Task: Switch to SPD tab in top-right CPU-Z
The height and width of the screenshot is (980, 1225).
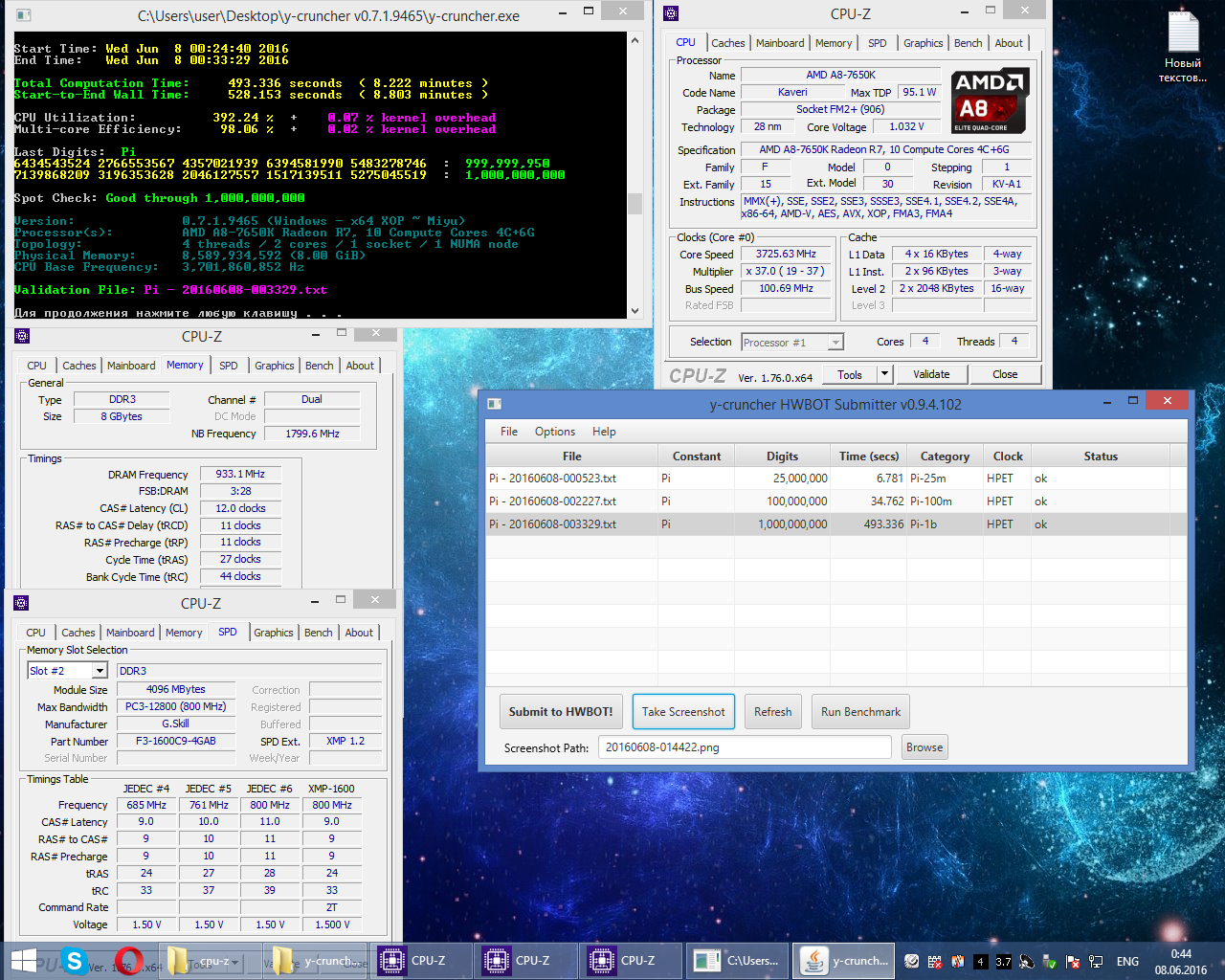Action: pos(877,43)
